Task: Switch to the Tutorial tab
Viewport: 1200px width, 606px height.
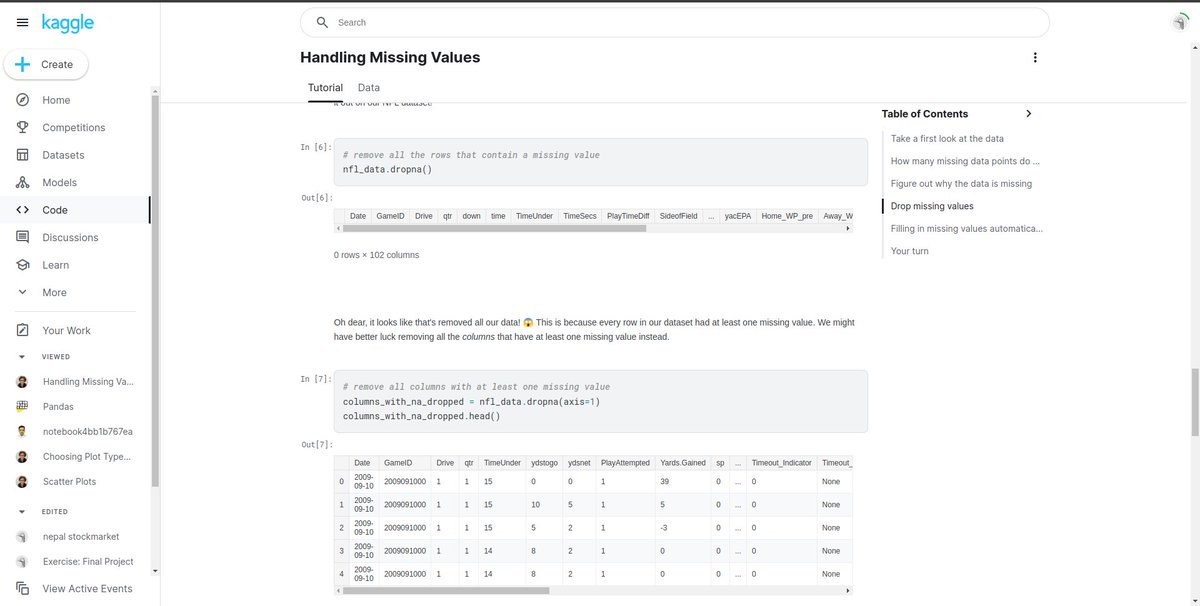Action: 325,88
